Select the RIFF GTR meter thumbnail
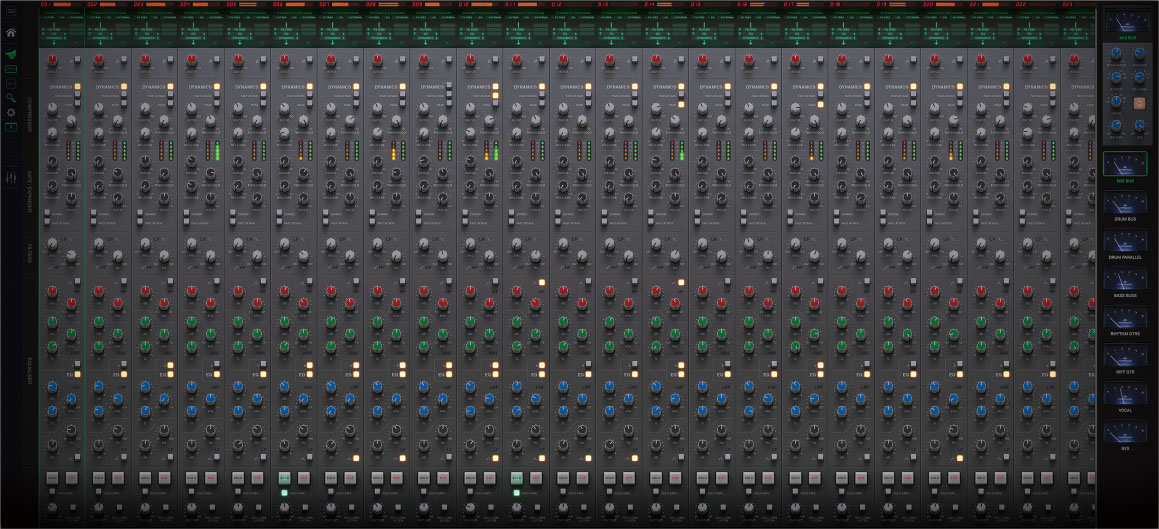This screenshot has width=1159, height=529. (x=1125, y=356)
